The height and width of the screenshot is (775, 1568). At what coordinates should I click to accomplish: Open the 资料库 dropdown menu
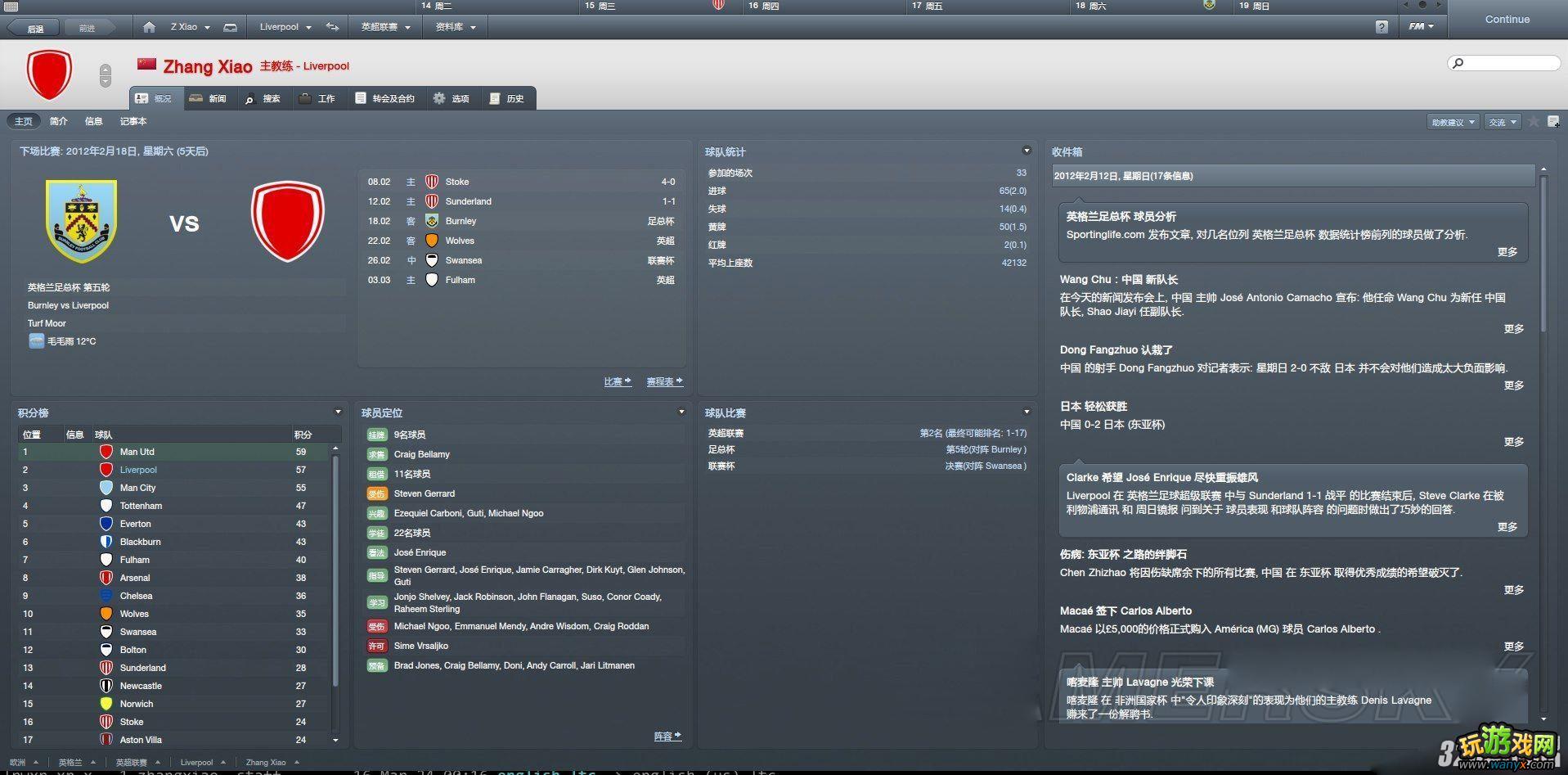(456, 27)
